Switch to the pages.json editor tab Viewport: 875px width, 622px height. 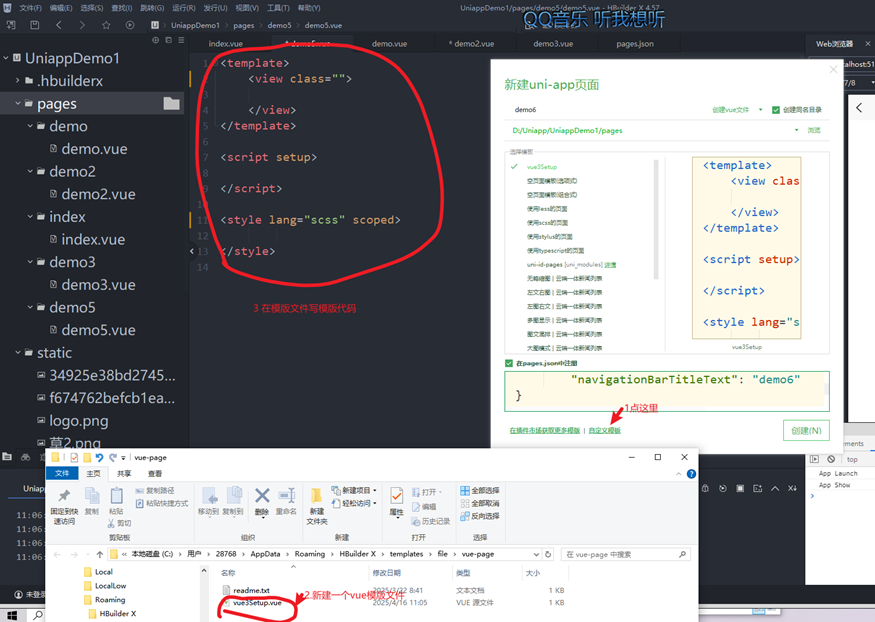click(635, 44)
